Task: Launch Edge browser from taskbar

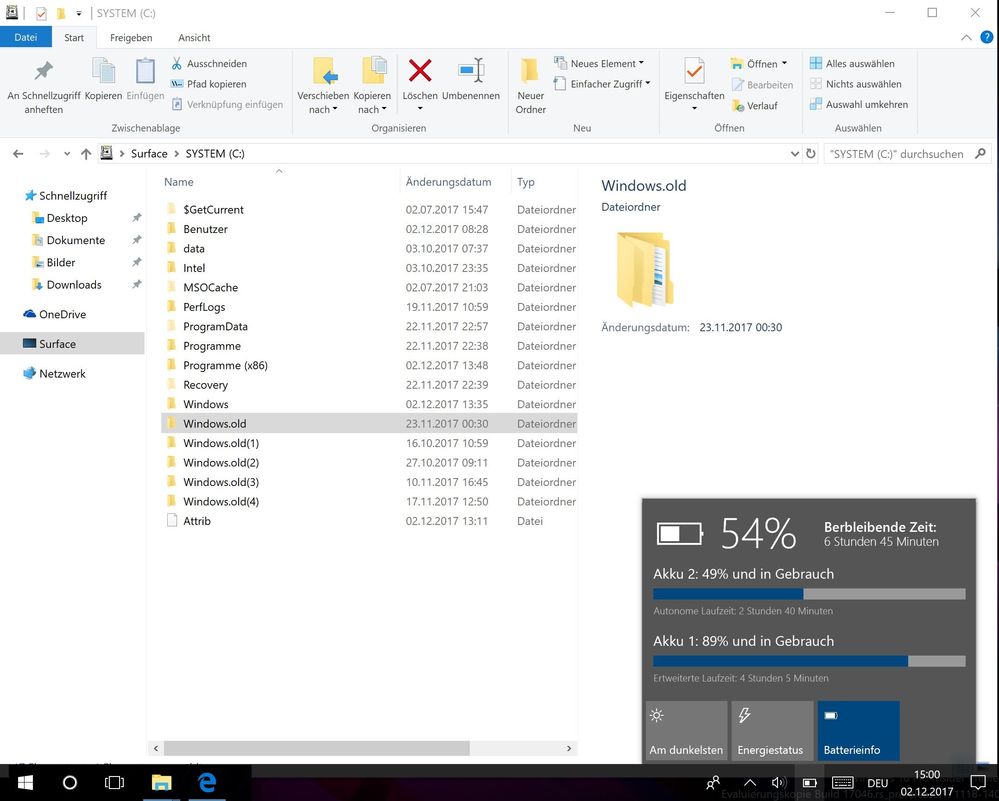Action: coord(206,782)
